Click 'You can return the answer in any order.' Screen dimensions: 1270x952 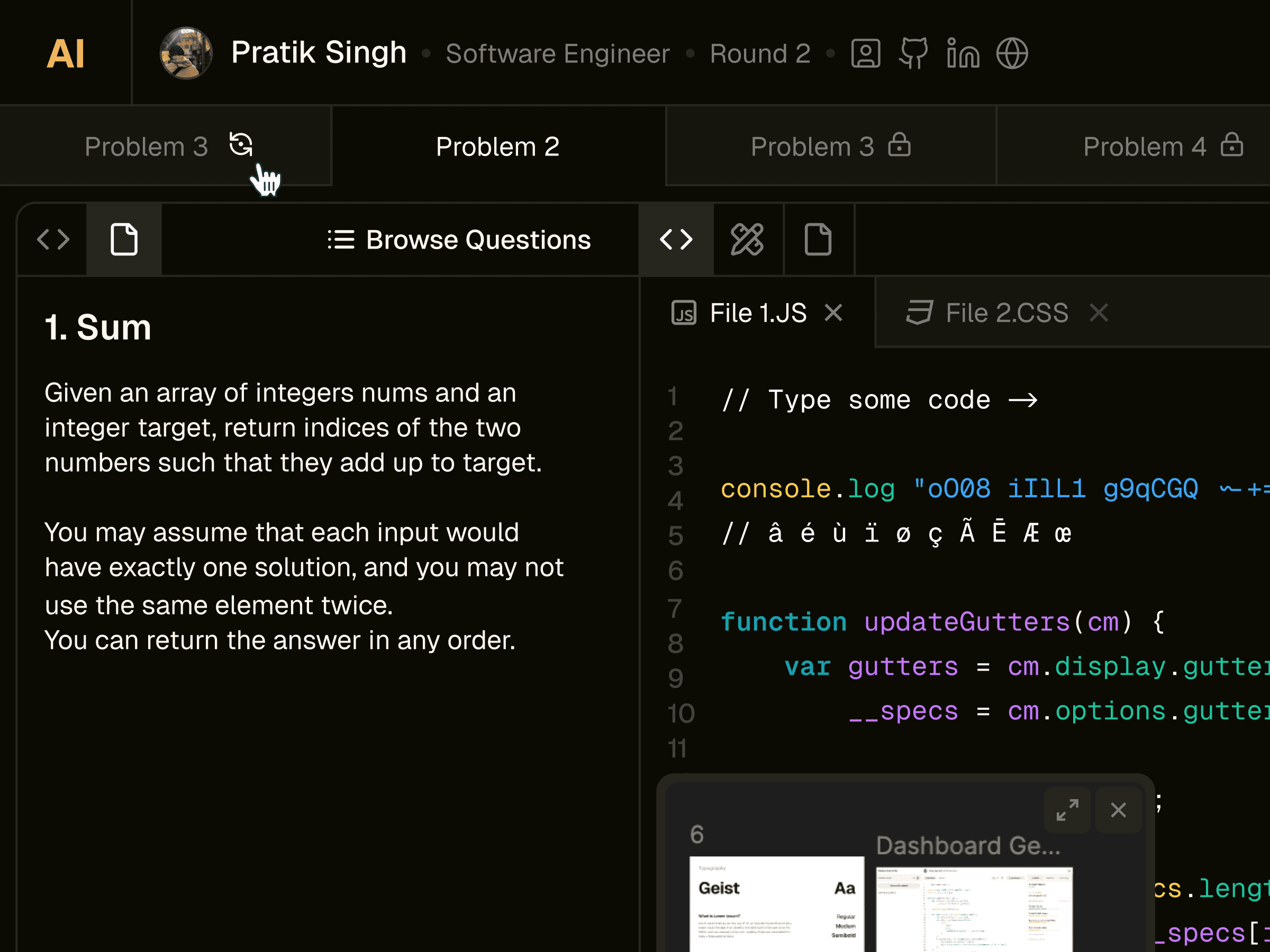[x=280, y=640]
